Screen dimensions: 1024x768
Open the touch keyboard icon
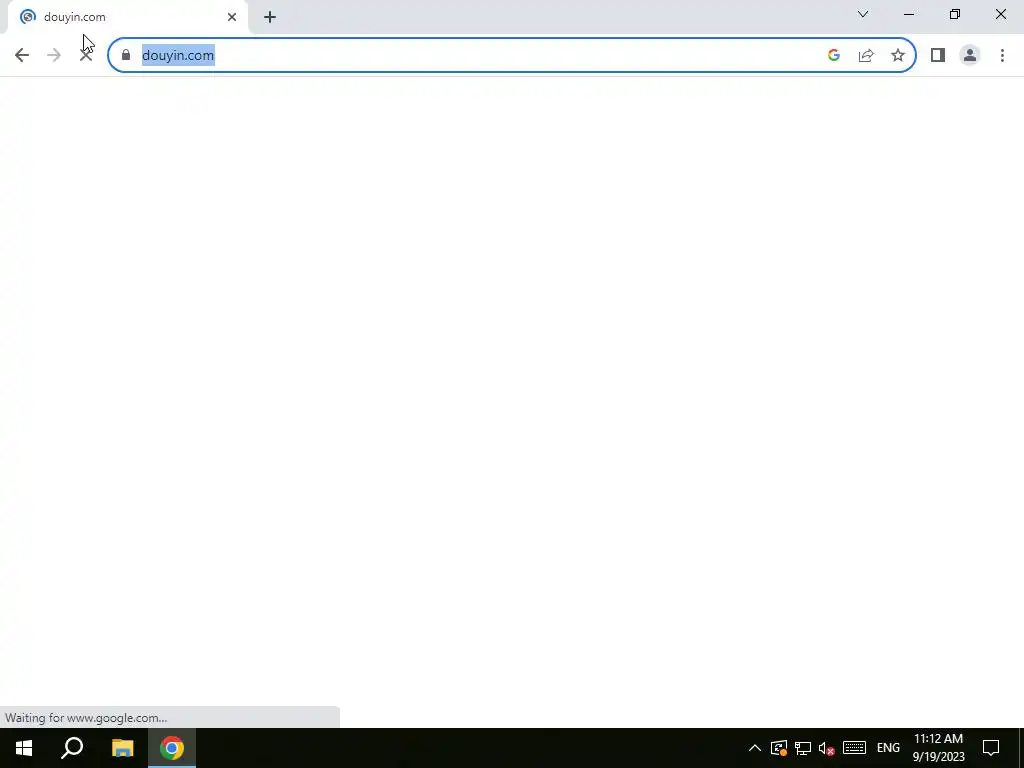(854, 748)
